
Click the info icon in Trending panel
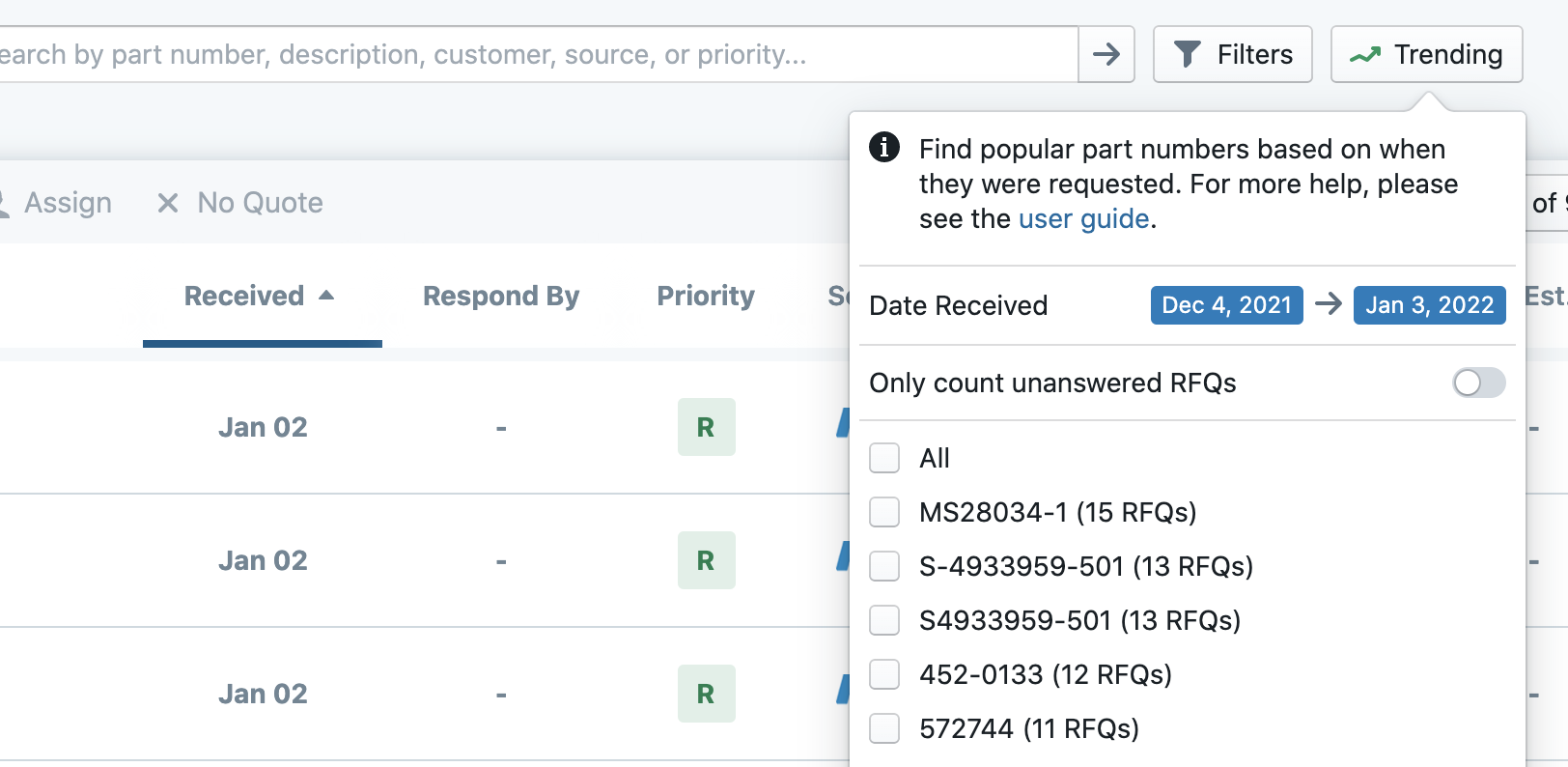tap(883, 148)
